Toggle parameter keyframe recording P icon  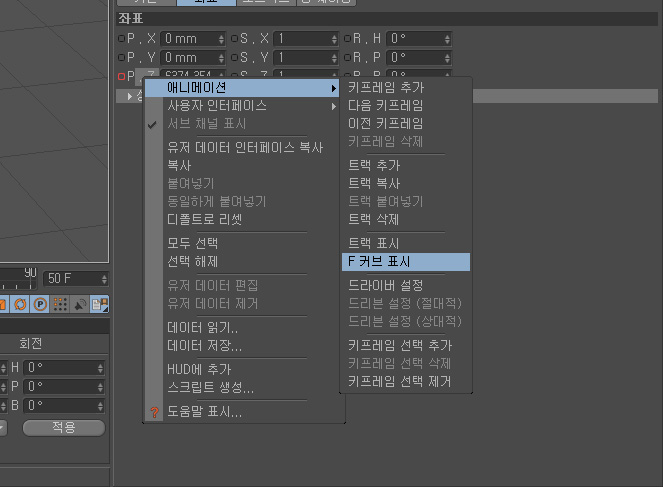pos(40,303)
